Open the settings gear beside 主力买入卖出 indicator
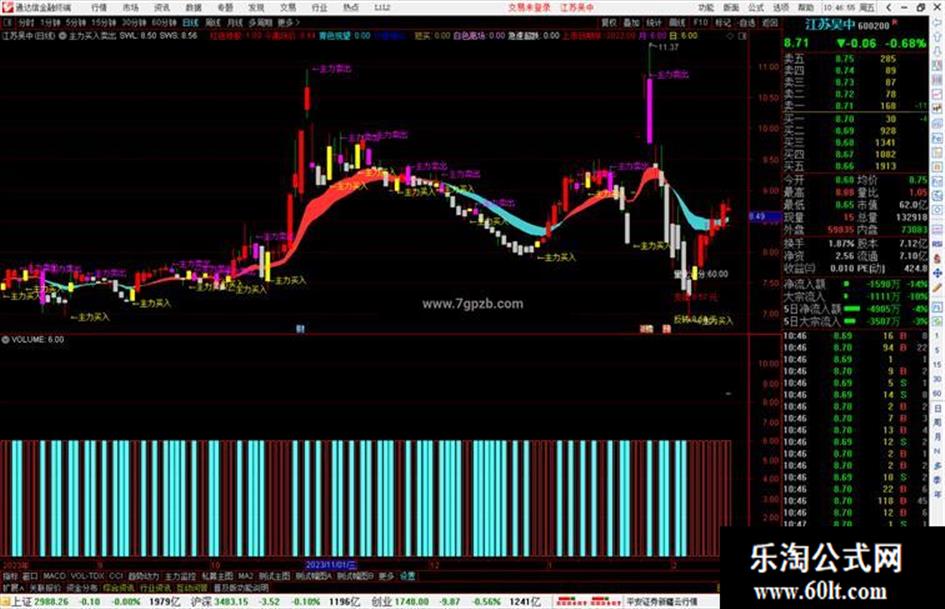Screen dimensions: 945x609 coord(63,36)
